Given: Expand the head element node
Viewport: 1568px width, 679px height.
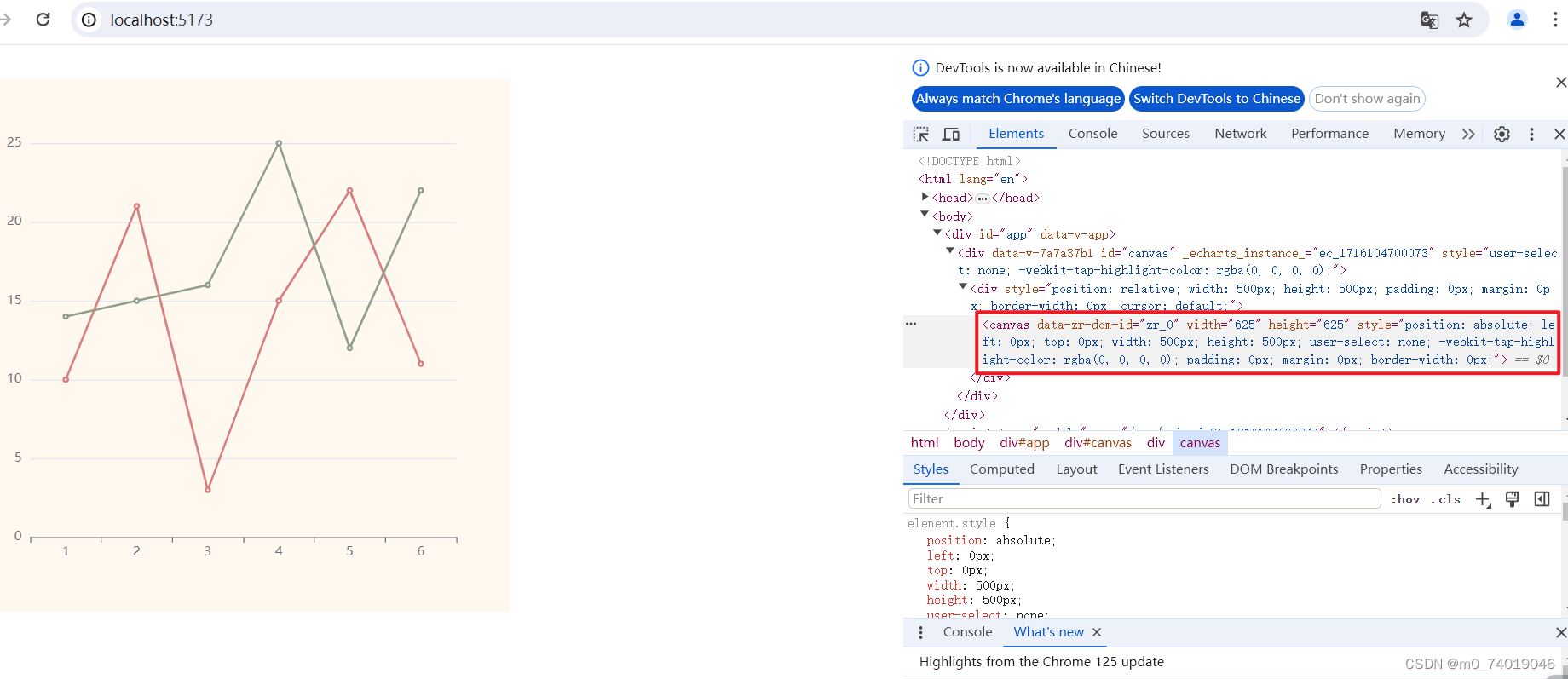Looking at the screenshot, I should (x=925, y=197).
